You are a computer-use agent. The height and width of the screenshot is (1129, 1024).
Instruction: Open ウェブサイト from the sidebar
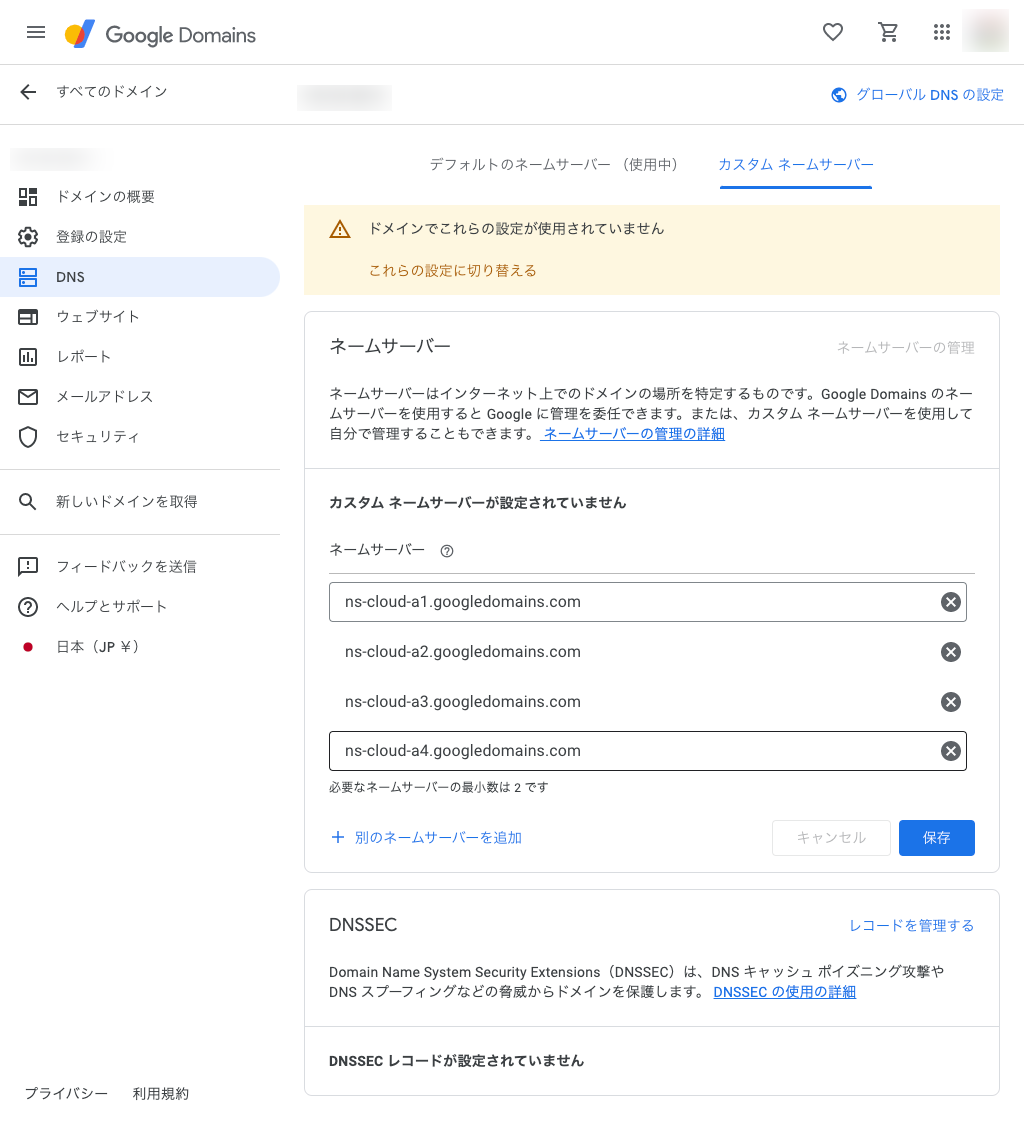99,317
